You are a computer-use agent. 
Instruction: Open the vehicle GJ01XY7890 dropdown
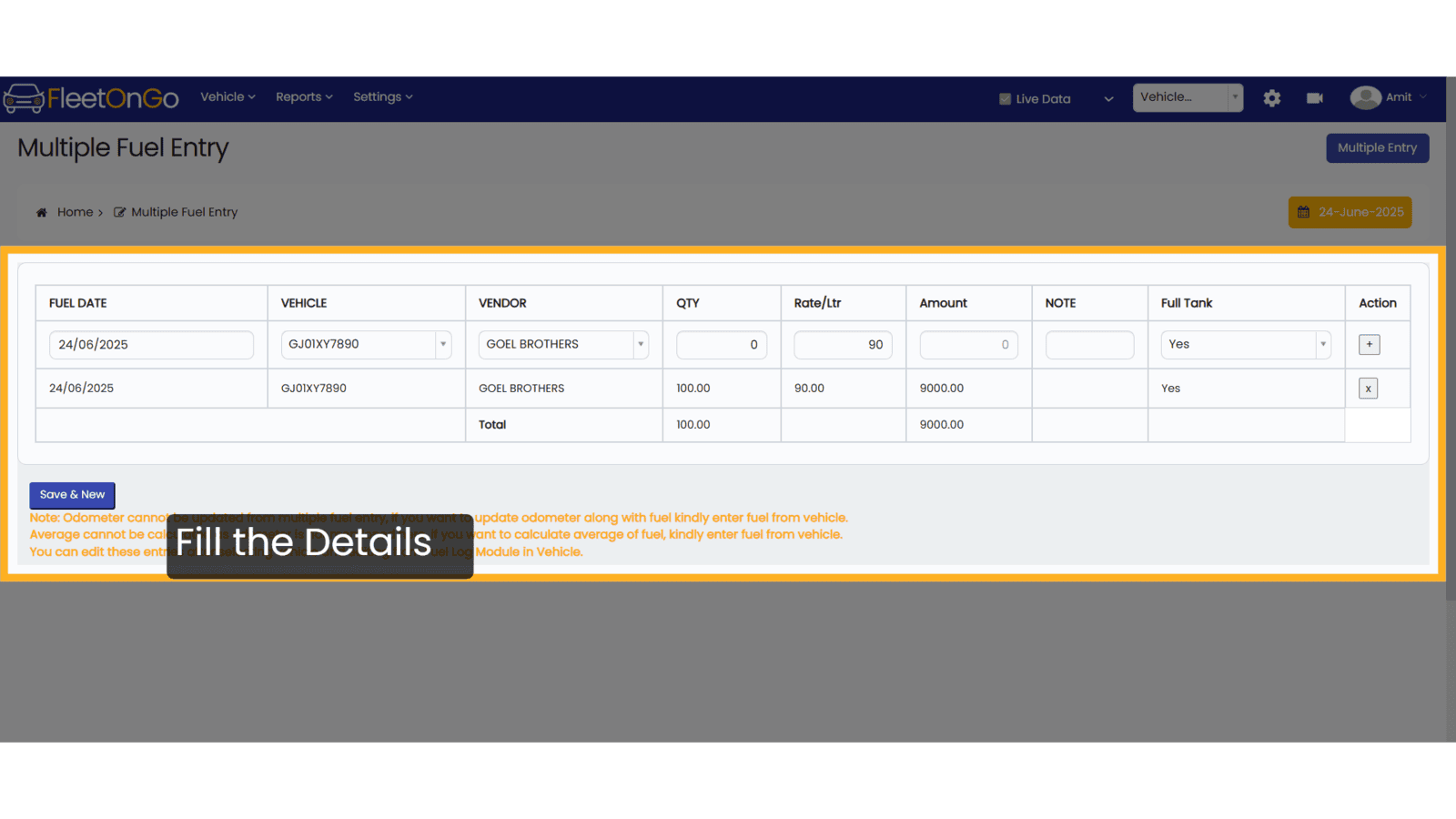(366, 345)
